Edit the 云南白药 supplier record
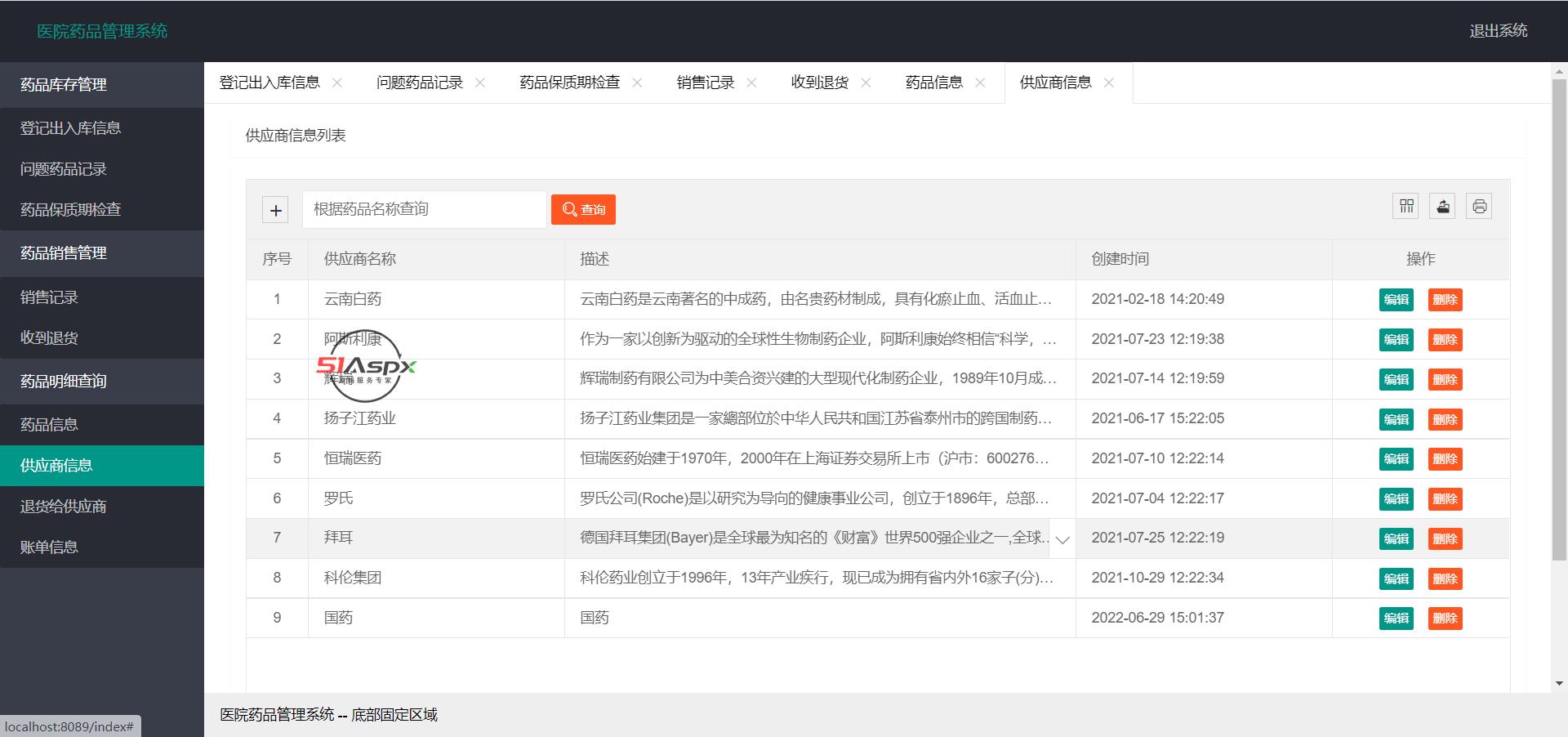The height and width of the screenshot is (737, 1568). point(1396,299)
